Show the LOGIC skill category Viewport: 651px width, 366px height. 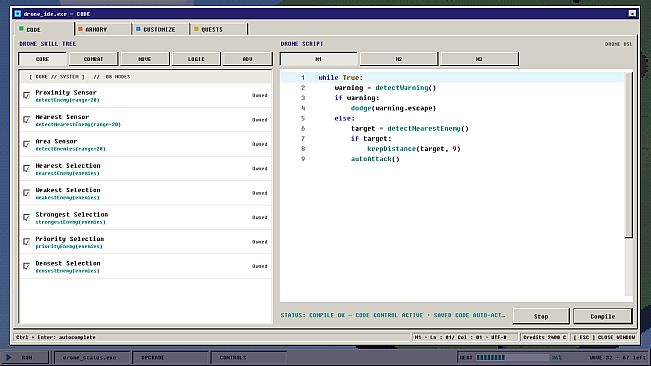pos(196,59)
